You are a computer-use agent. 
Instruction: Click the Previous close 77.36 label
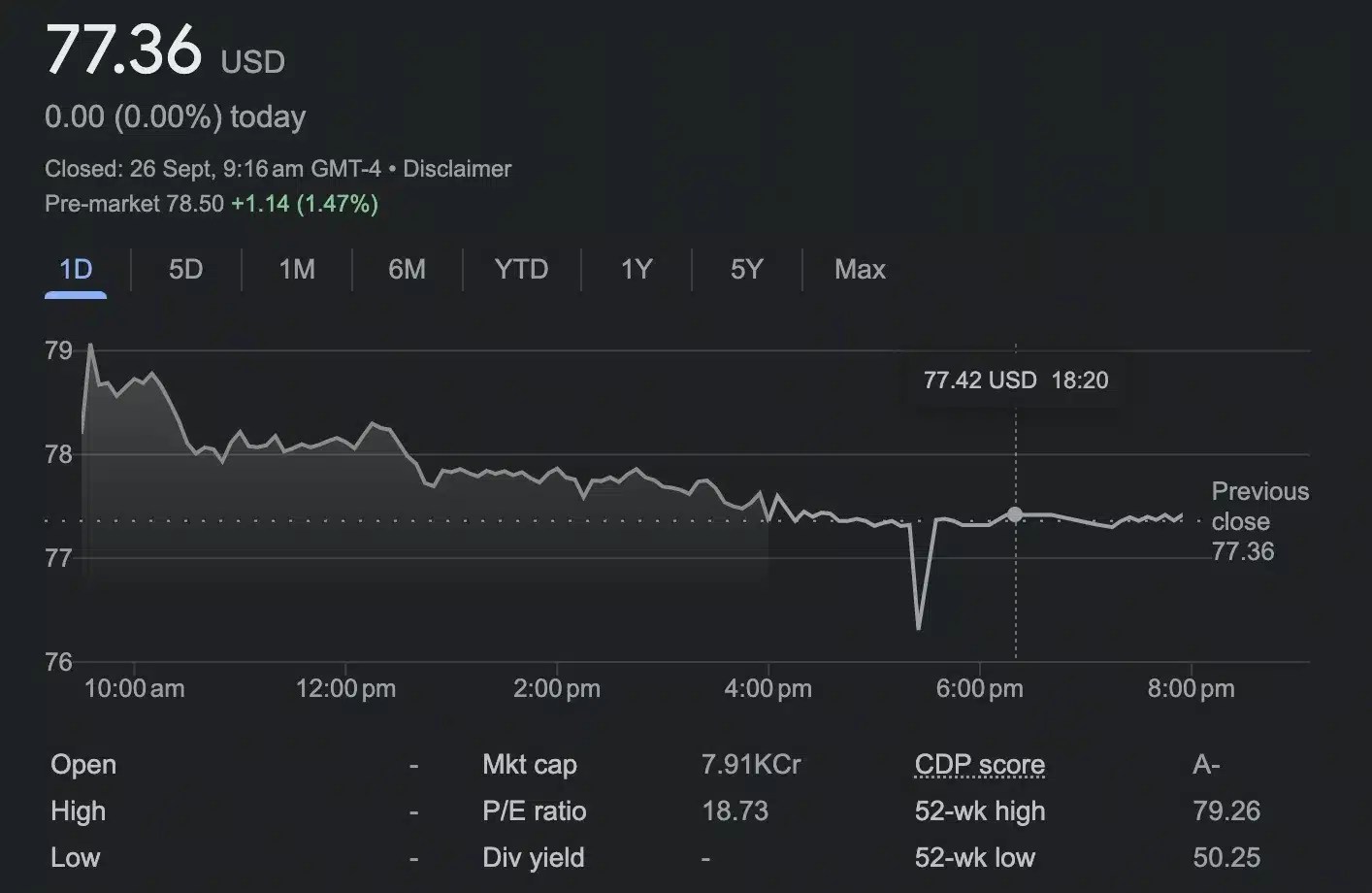pyautogui.click(x=1259, y=521)
